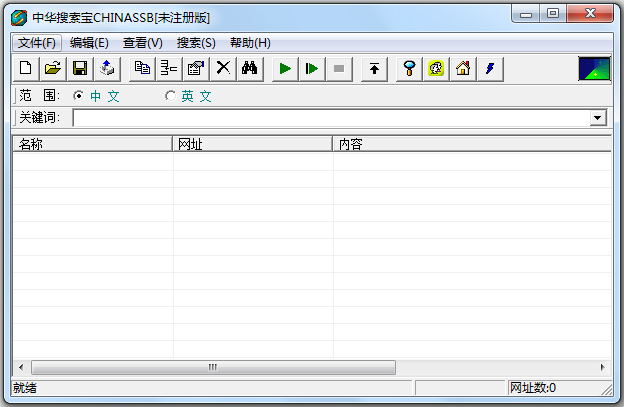Open the 文件(F) menu
This screenshot has height=407, width=624.
pos(38,43)
